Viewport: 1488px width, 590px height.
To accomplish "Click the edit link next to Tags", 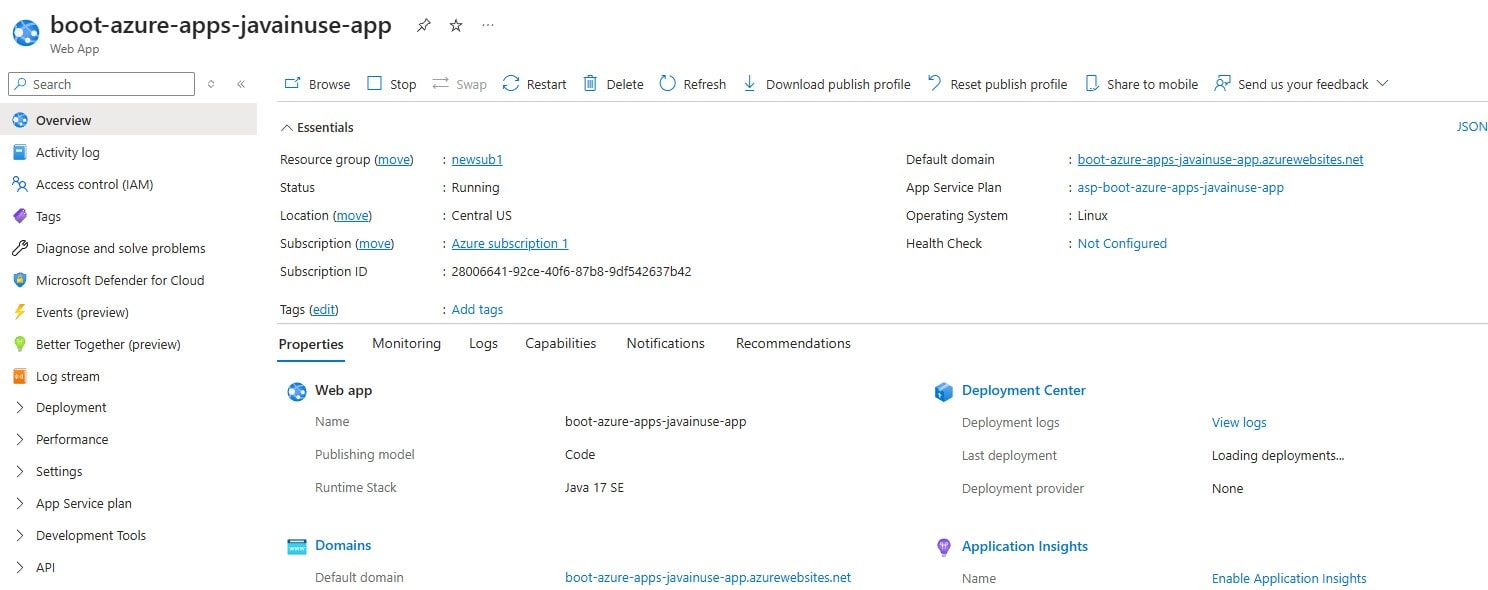I will coord(324,309).
